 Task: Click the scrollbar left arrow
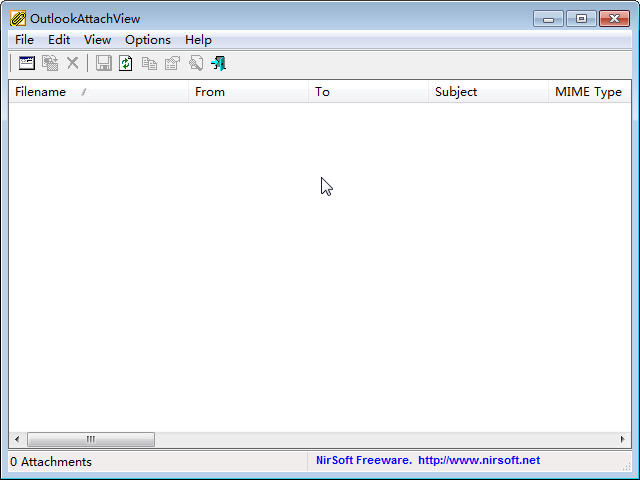pyautogui.click(x=17, y=440)
